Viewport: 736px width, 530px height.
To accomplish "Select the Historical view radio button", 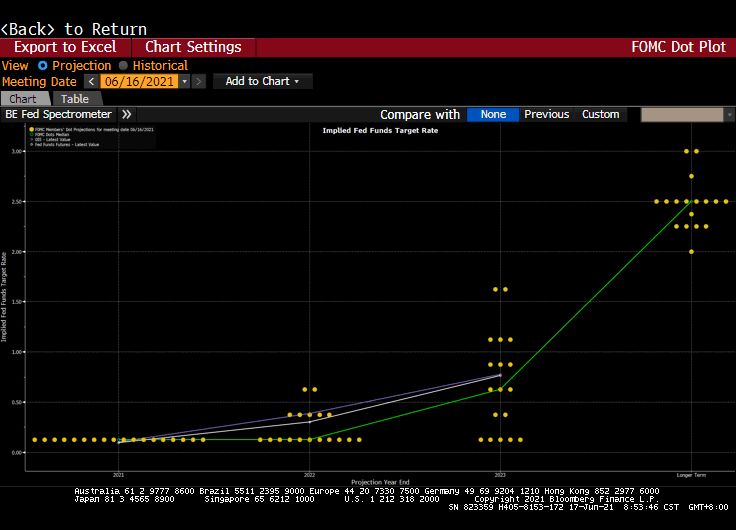I will click(123, 66).
